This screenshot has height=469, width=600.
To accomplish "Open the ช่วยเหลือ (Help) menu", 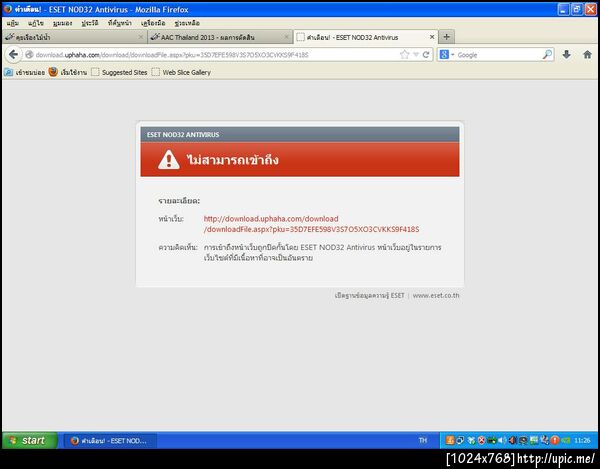I will pos(187,23).
